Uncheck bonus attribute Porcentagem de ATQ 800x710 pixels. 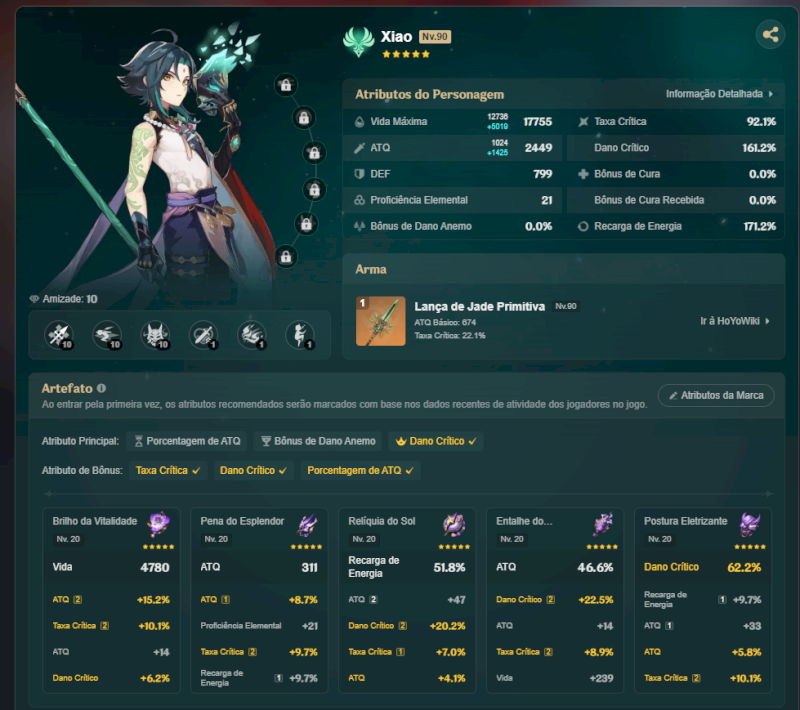coord(360,470)
